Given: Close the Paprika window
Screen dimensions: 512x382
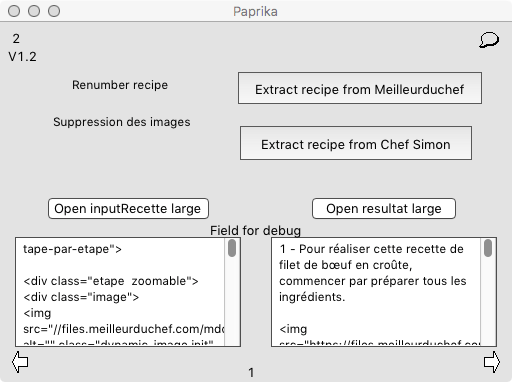Looking at the screenshot, I should click(14, 11).
